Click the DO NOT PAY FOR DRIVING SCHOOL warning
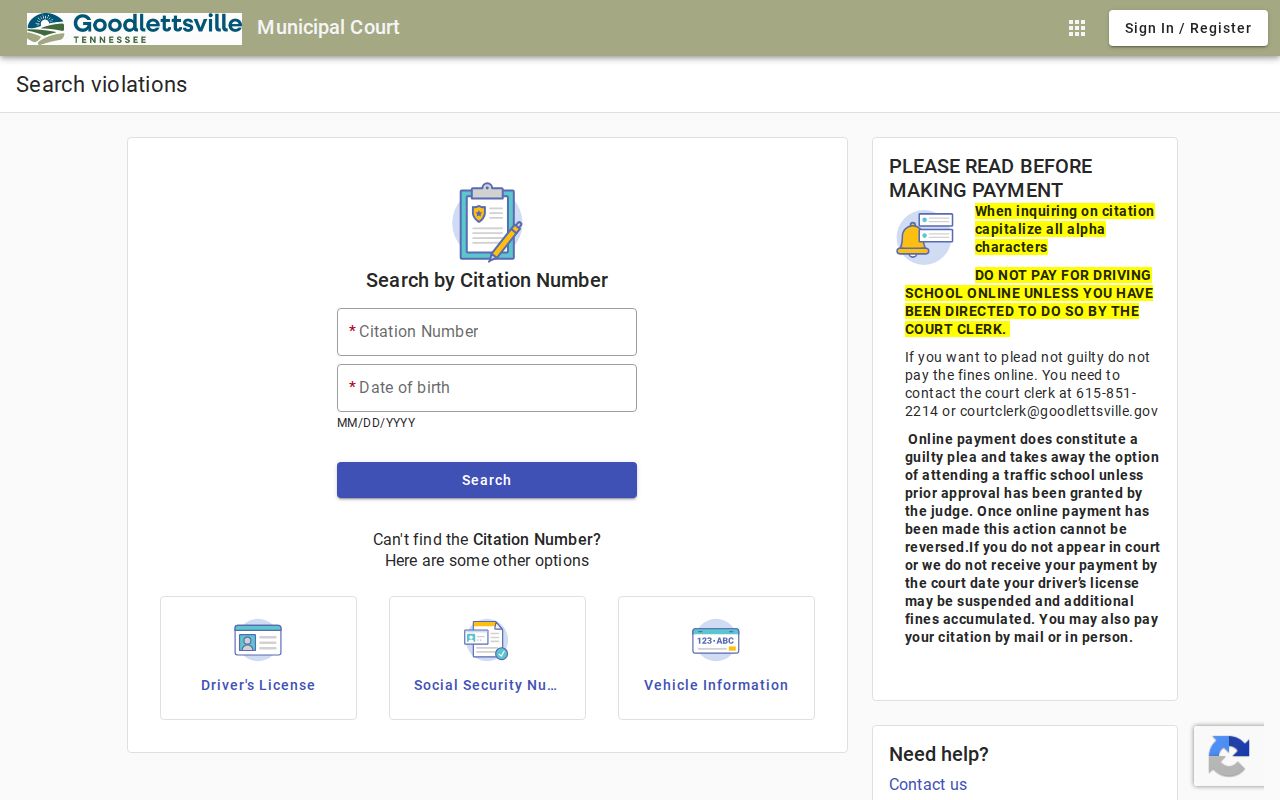 [x=1029, y=302]
